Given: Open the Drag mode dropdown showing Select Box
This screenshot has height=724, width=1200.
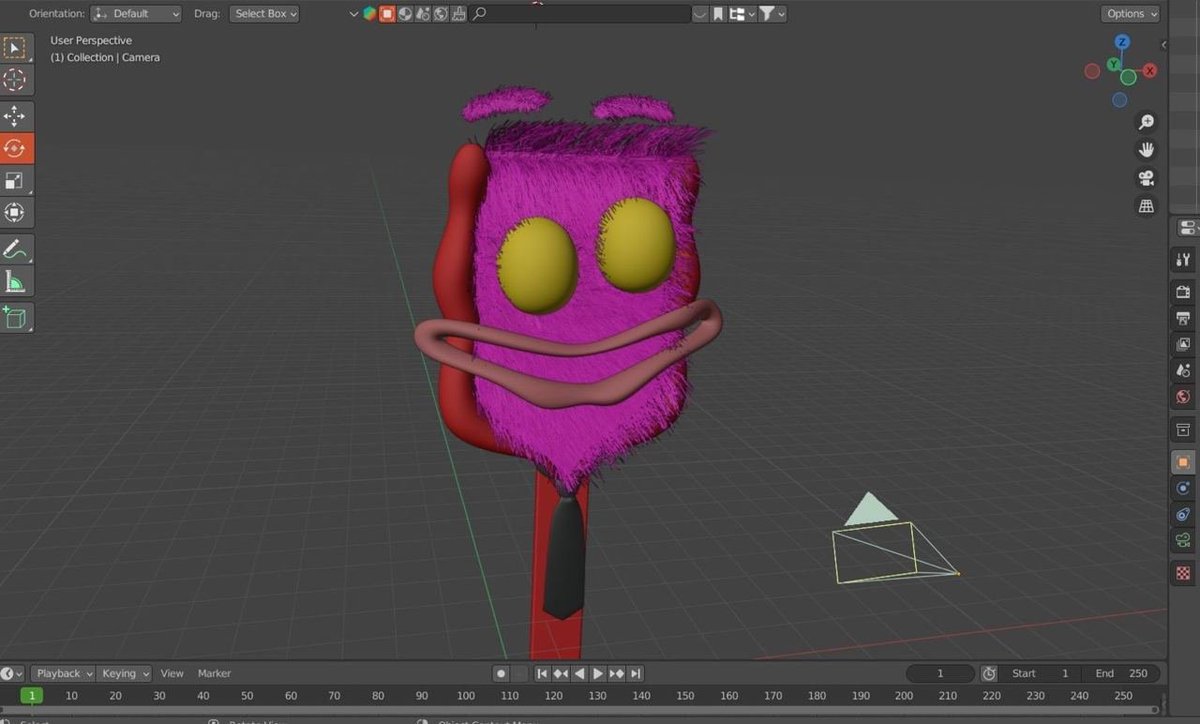Looking at the screenshot, I should pyautogui.click(x=264, y=13).
